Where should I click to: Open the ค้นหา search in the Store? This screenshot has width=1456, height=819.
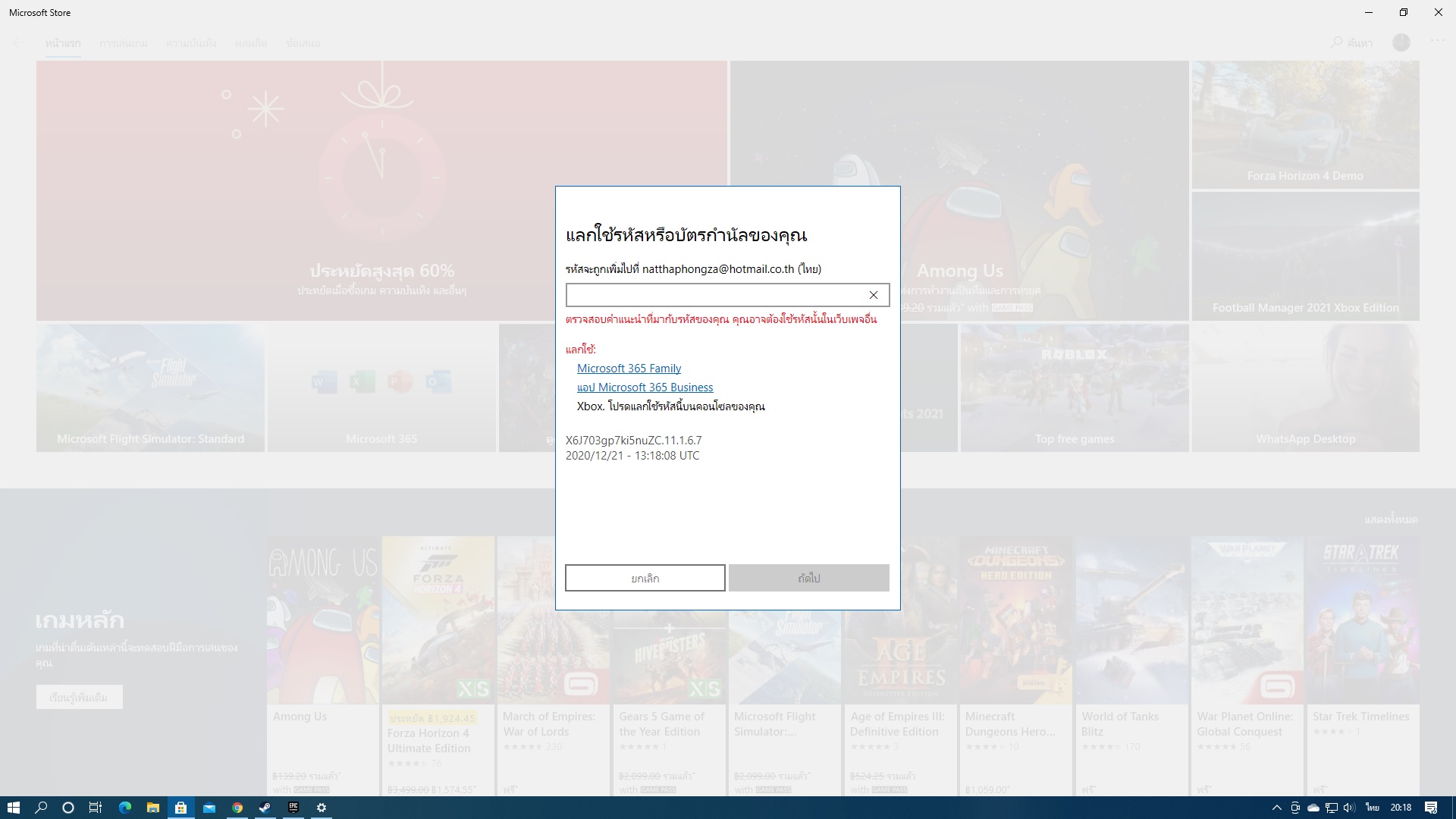[x=1352, y=43]
